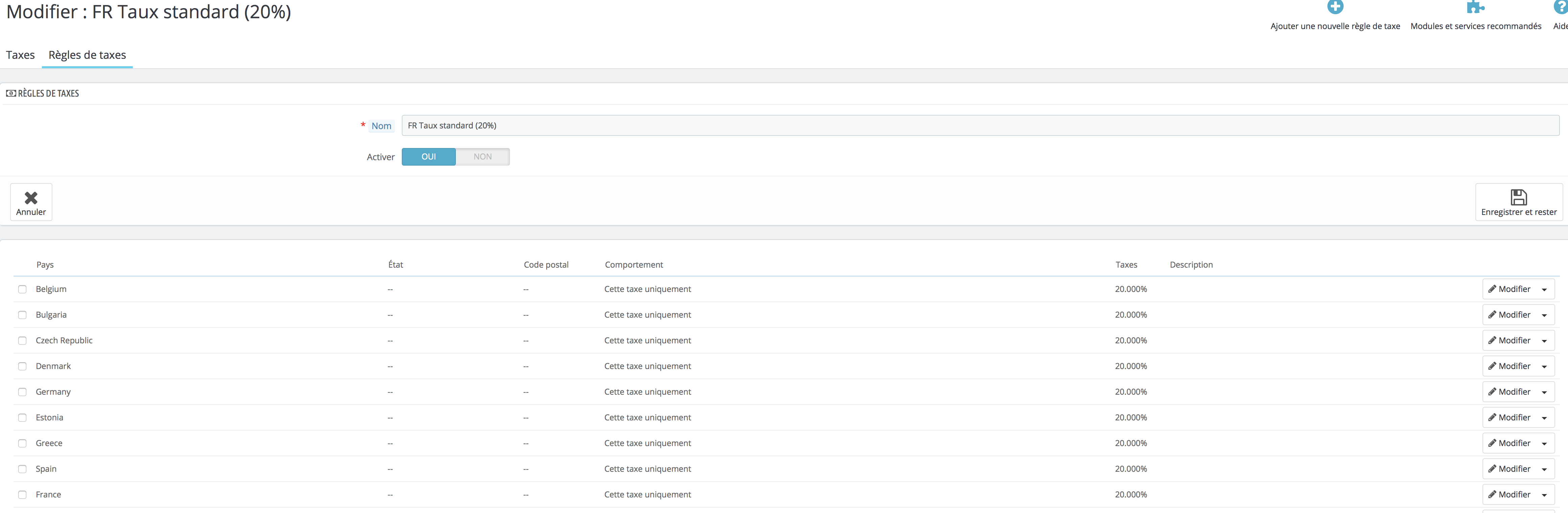Select the Spain row checkbox
This screenshot has width=1568, height=513.
click(x=23, y=469)
